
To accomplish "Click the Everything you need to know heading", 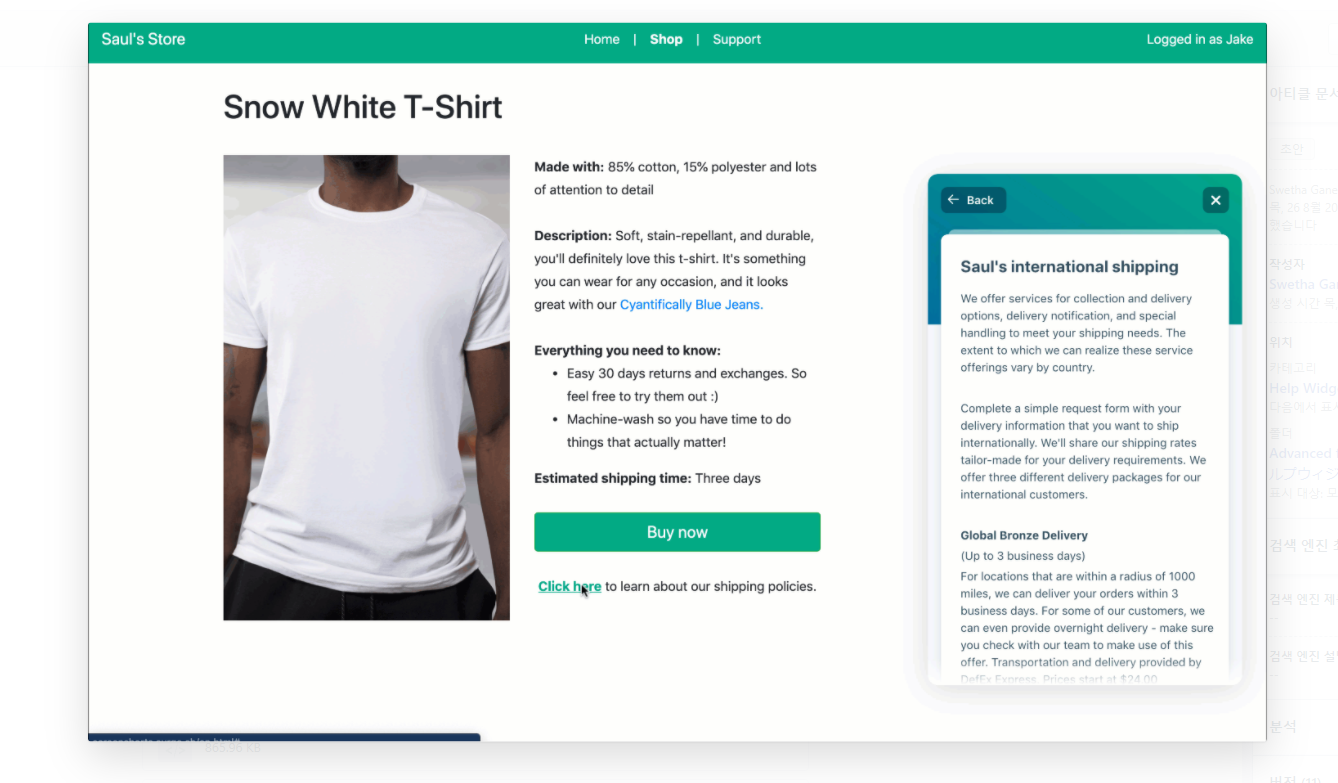I will [627, 351].
